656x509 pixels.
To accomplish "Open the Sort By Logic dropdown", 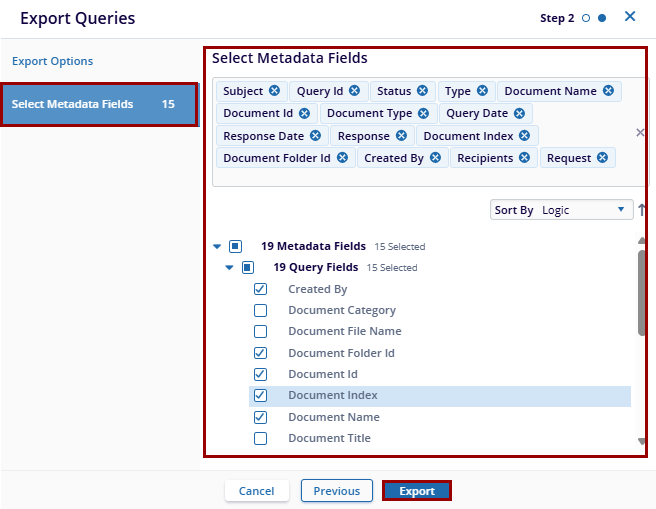I will [x=562, y=210].
